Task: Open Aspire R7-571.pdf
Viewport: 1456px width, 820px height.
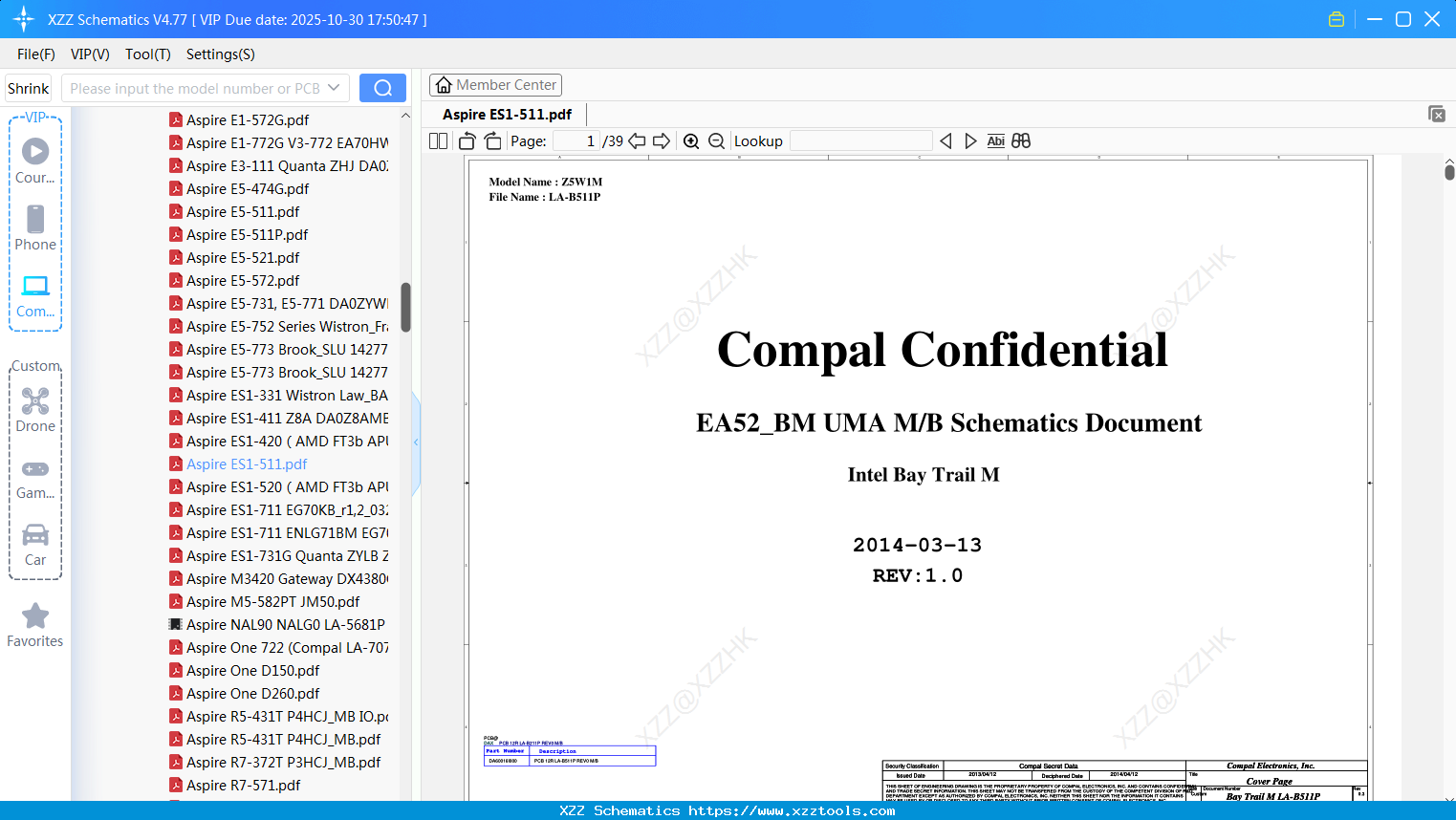Action: (x=243, y=785)
